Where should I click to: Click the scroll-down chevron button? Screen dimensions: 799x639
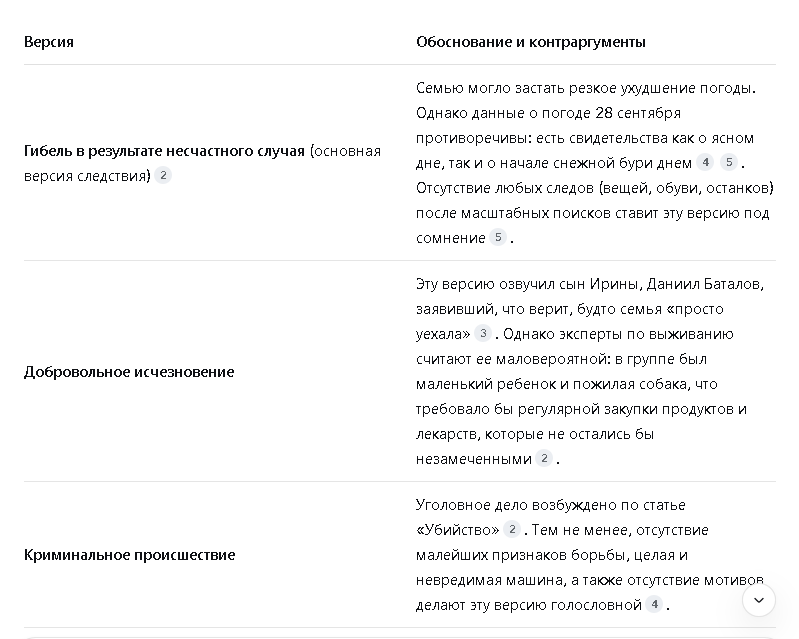pyautogui.click(x=759, y=600)
